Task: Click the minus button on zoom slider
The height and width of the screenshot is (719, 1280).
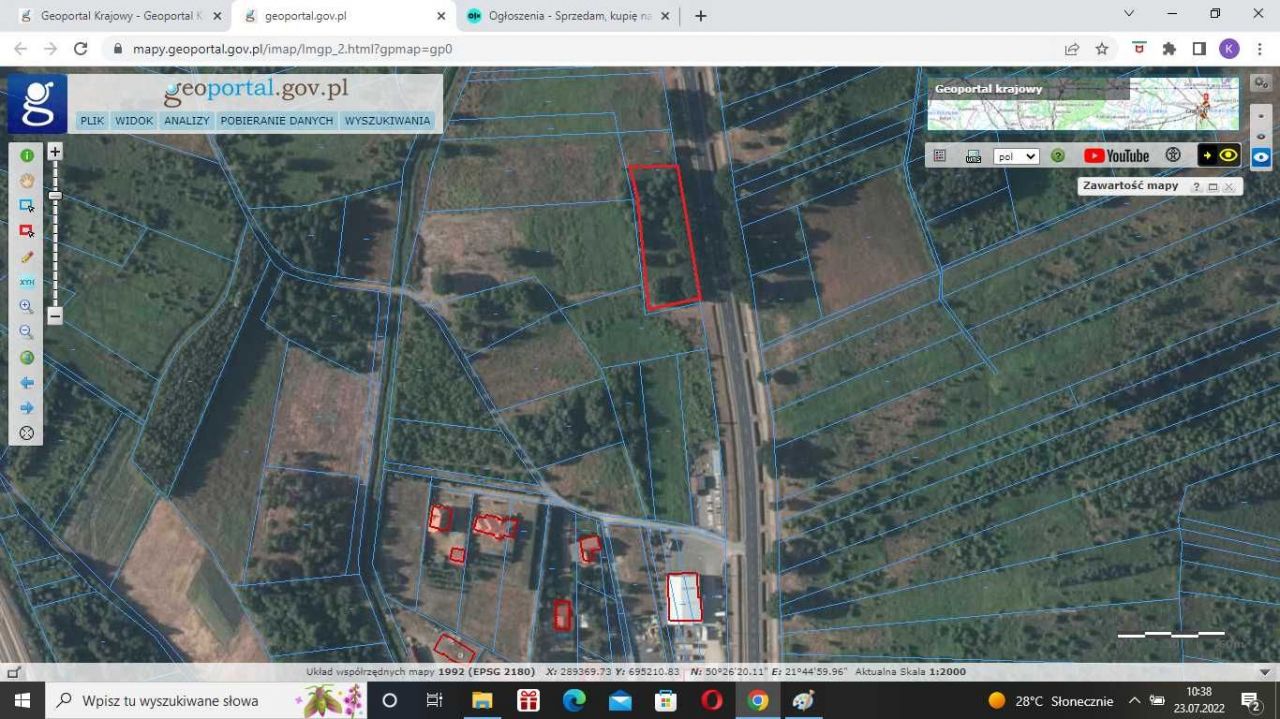Action: [55, 316]
